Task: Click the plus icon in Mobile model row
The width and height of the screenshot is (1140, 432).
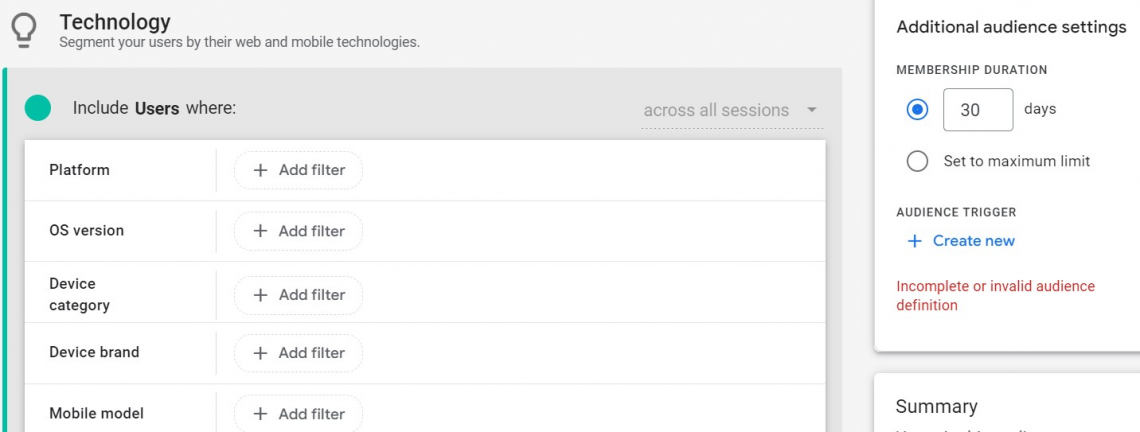Action: pos(260,415)
